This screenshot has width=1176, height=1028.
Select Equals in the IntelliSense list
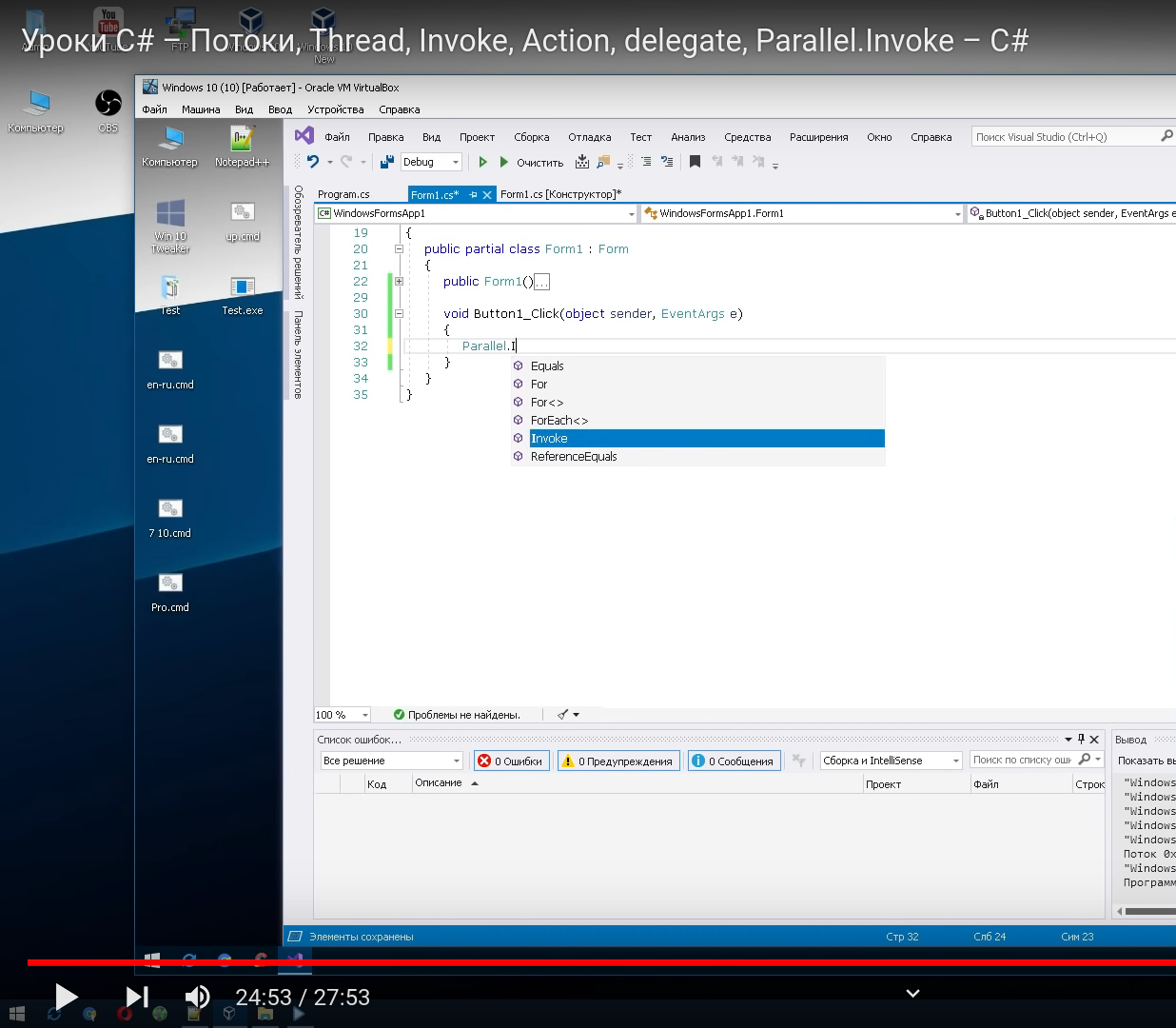click(698, 366)
